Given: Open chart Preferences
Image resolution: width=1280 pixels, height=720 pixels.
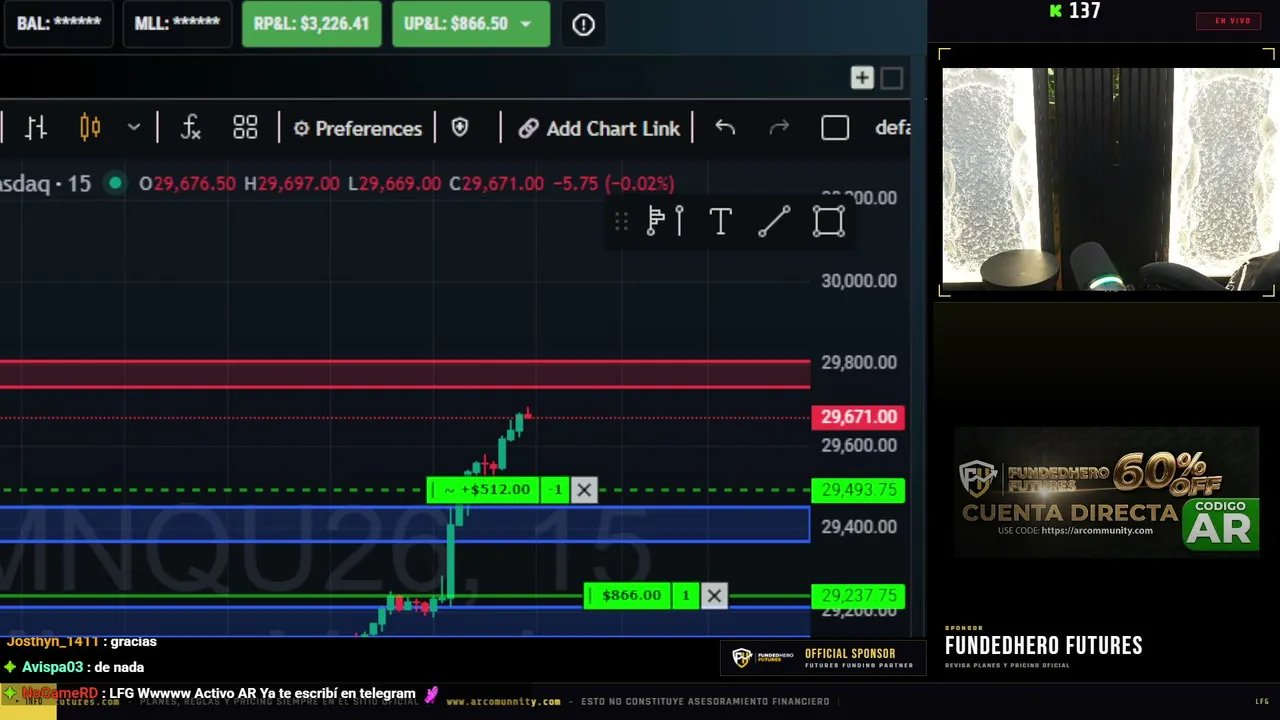Looking at the screenshot, I should (357, 129).
